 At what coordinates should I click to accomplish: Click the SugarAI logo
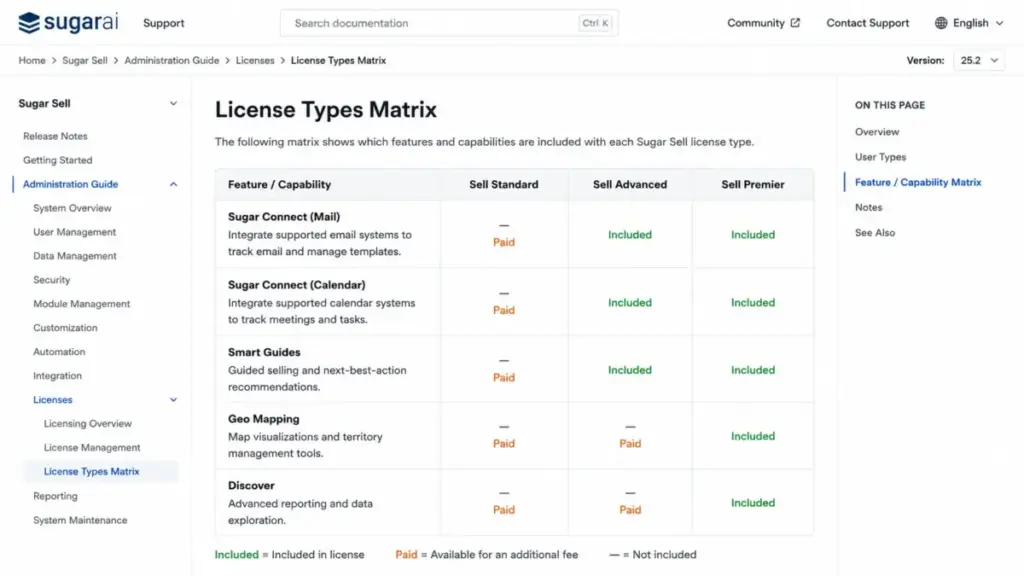click(x=69, y=23)
